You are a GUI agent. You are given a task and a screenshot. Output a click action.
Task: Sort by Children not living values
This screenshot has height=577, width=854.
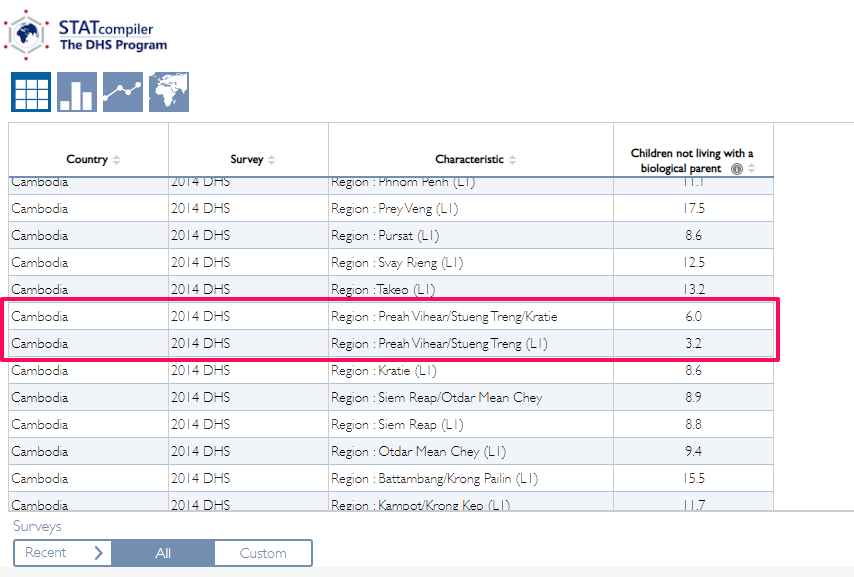pyautogui.click(x=752, y=169)
